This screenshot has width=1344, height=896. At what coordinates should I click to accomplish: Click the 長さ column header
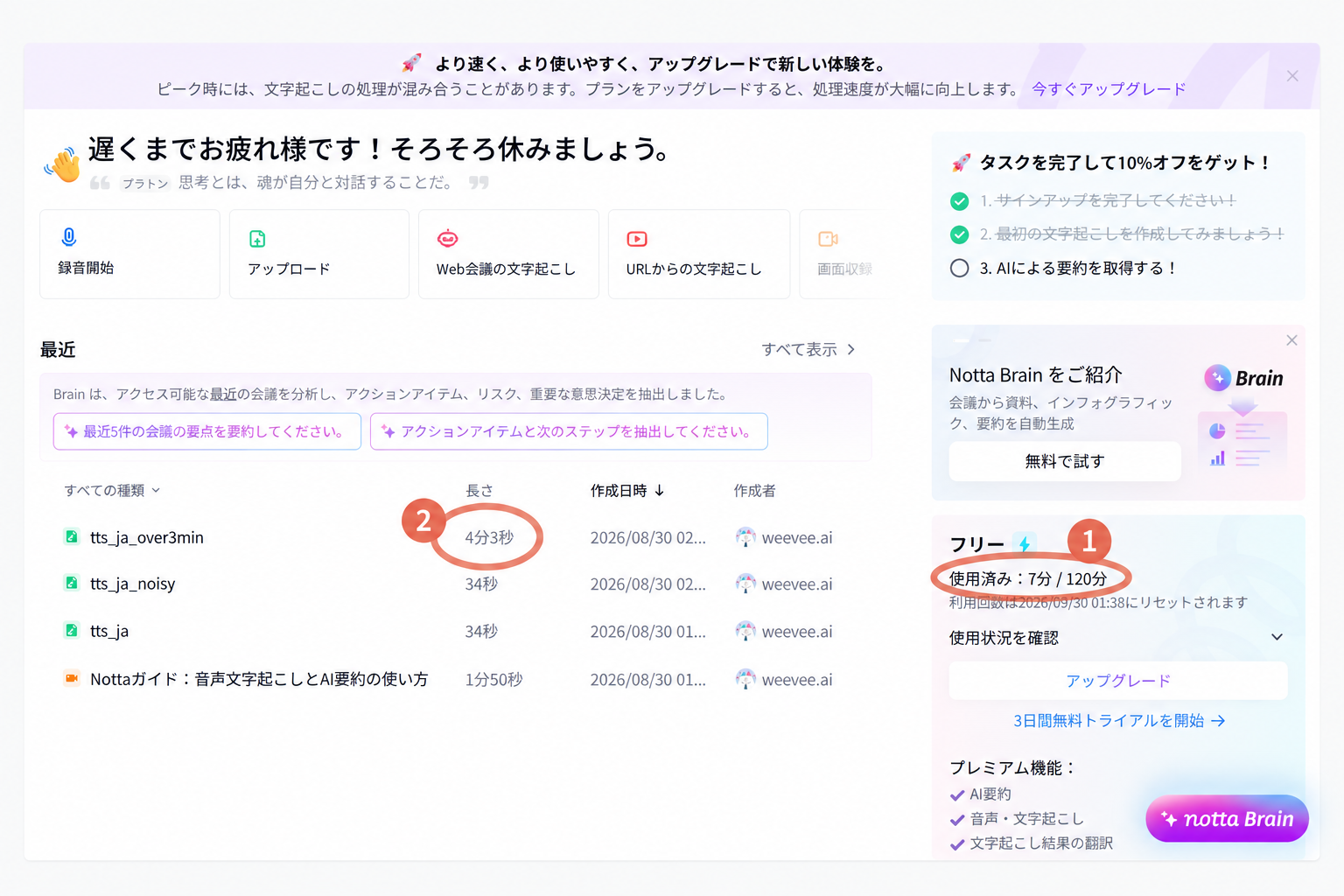pyautogui.click(x=479, y=490)
